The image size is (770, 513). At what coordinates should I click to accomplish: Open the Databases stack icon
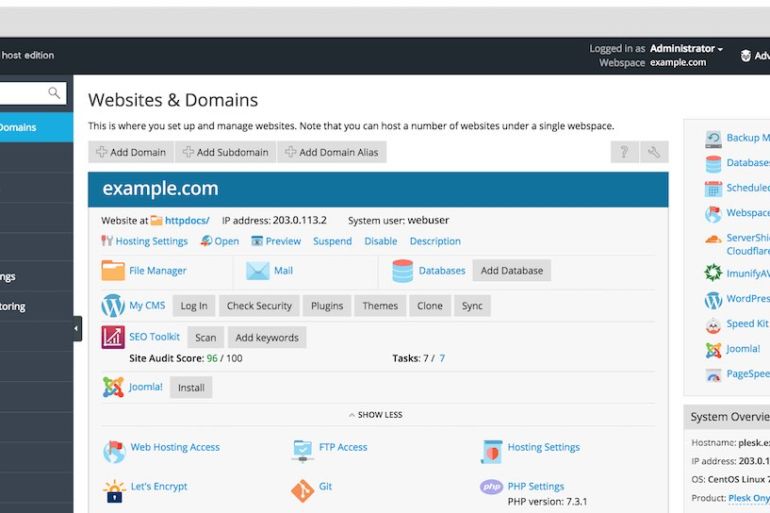pyautogui.click(x=403, y=271)
